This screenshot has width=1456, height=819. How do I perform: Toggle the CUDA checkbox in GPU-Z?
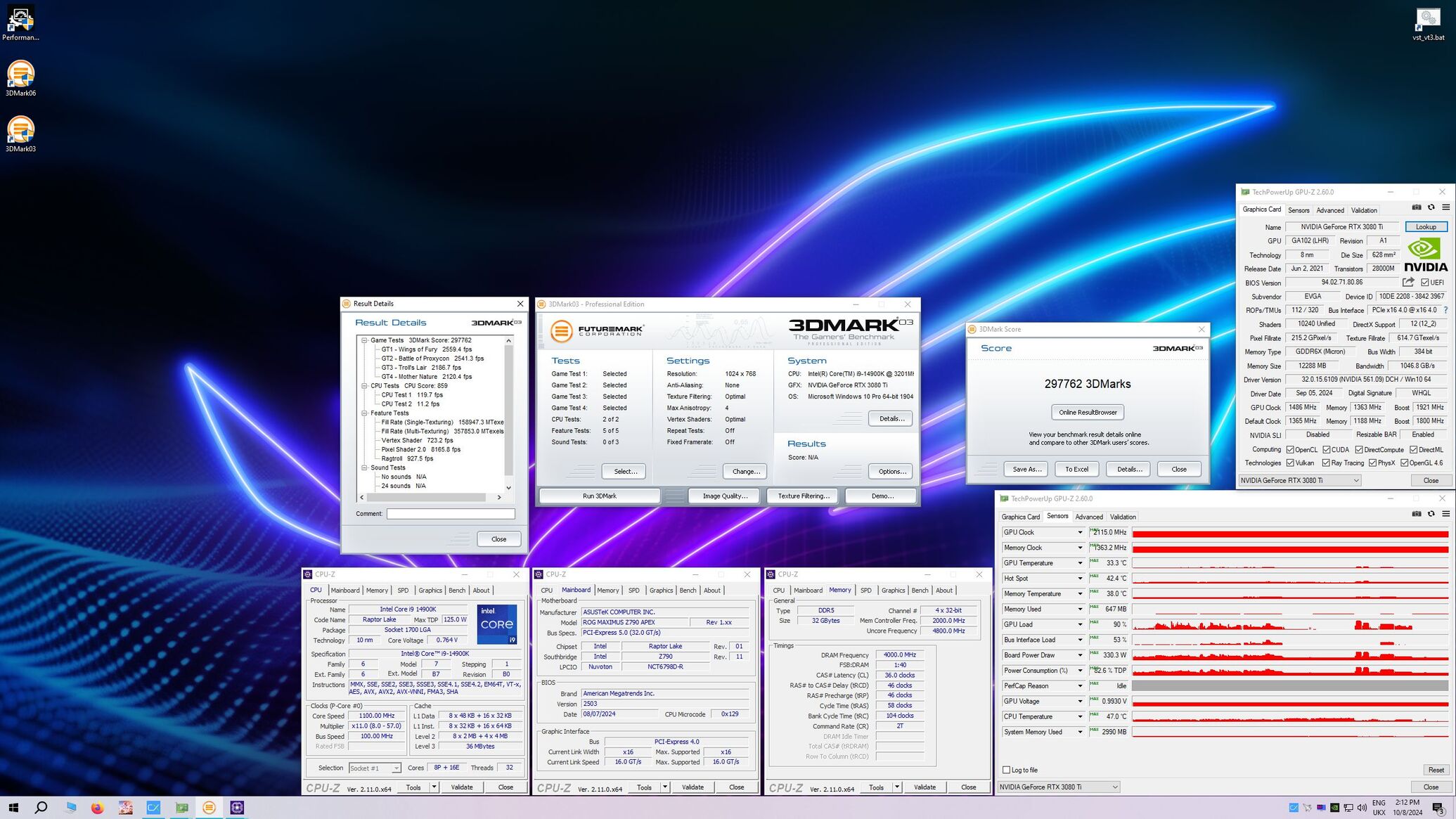(1326, 450)
